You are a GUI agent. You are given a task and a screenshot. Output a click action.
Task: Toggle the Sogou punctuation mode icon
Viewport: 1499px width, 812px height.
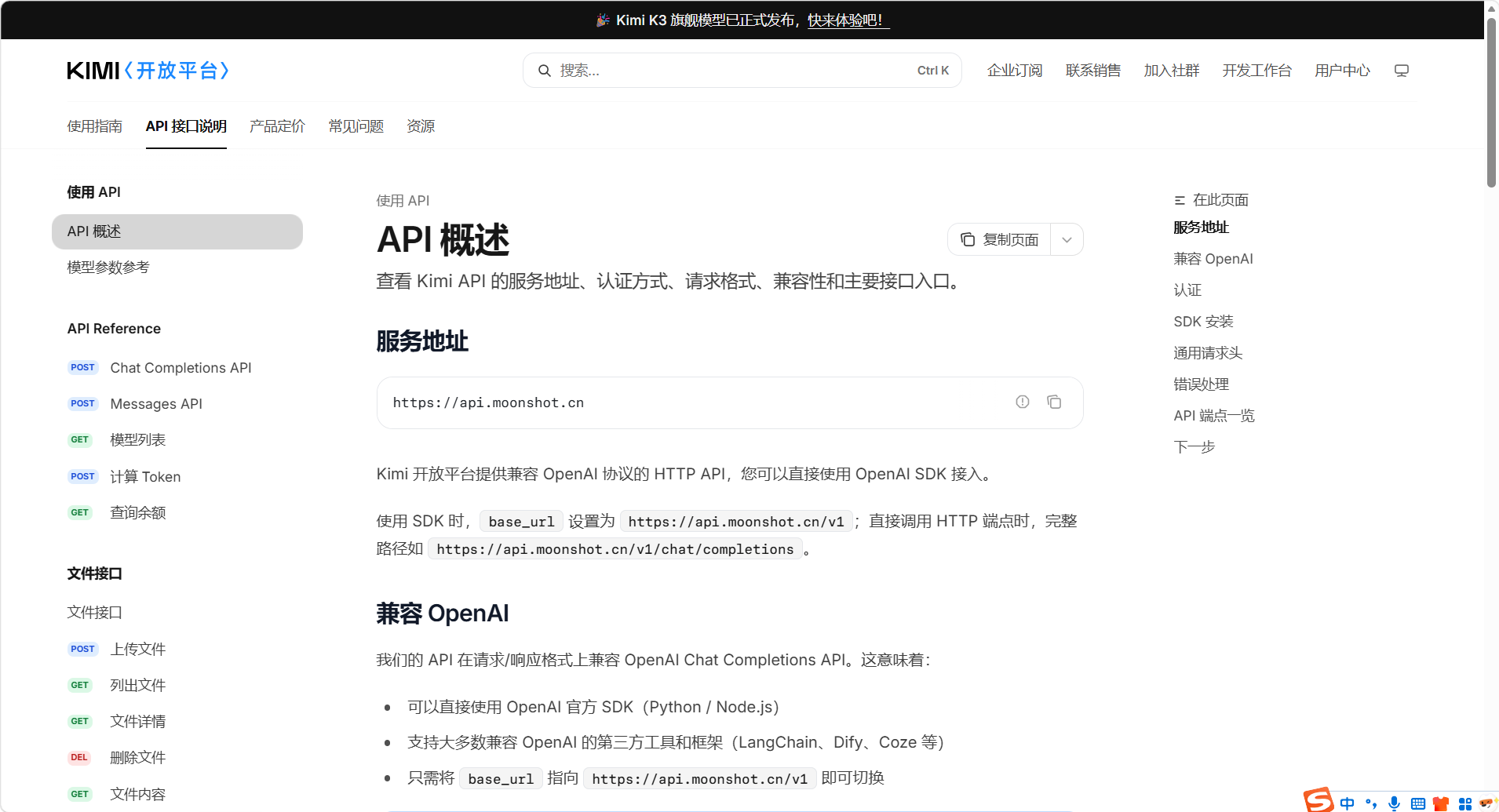[x=1371, y=803]
